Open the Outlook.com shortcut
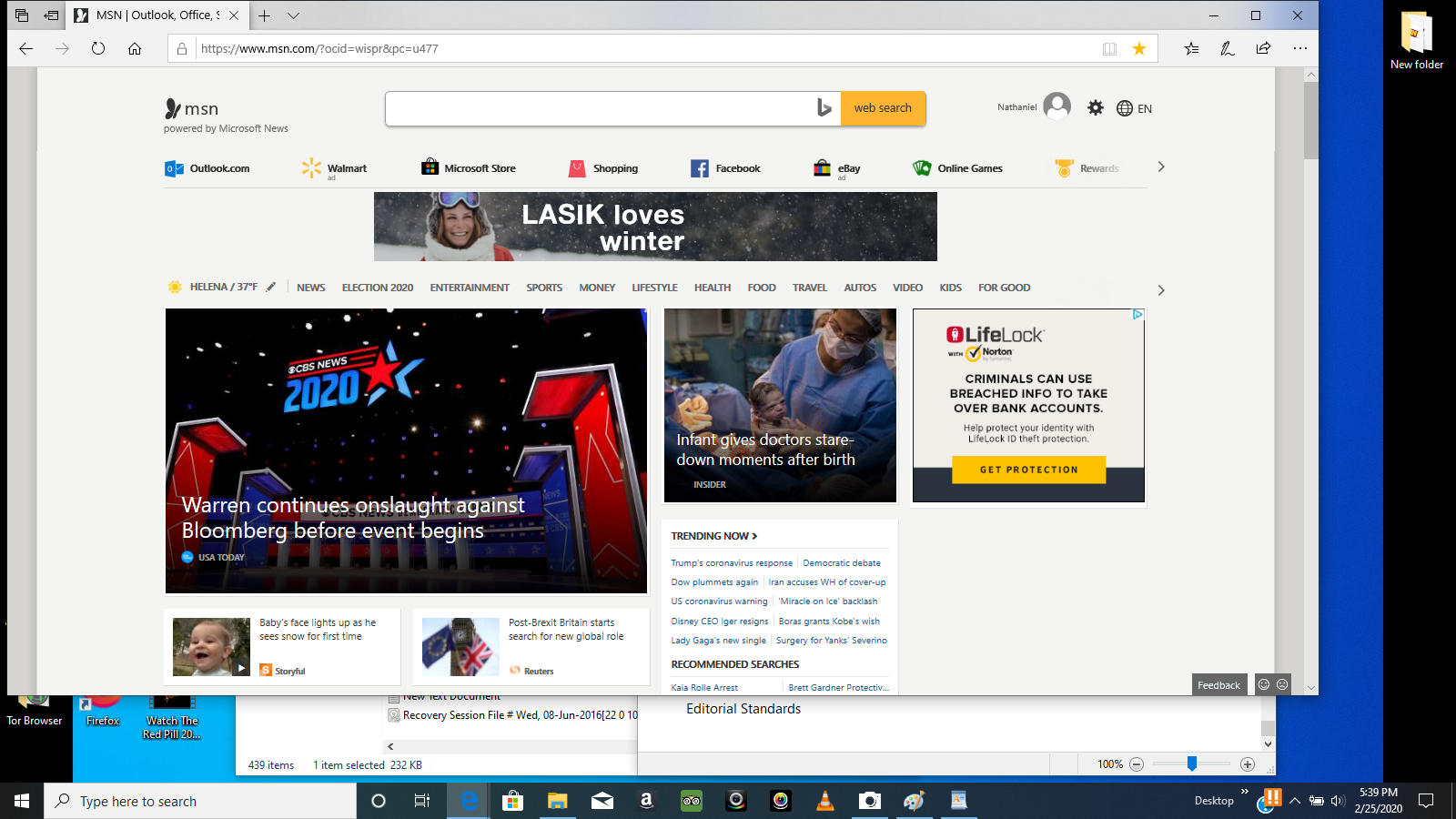1456x819 pixels. [x=207, y=168]
